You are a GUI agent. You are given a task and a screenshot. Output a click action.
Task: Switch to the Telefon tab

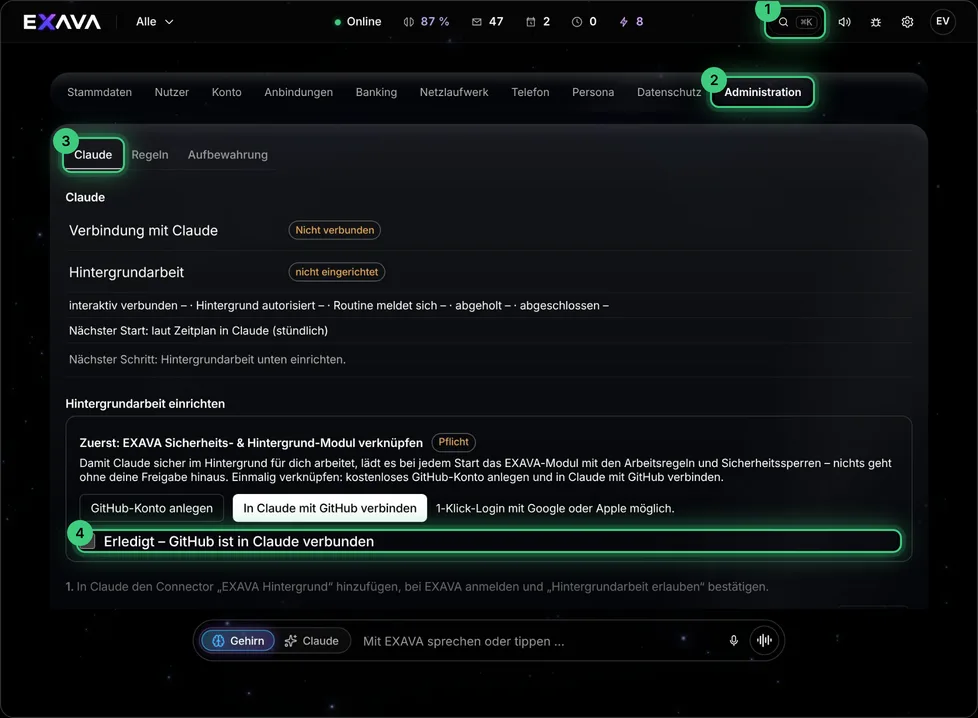pos(530,92)
